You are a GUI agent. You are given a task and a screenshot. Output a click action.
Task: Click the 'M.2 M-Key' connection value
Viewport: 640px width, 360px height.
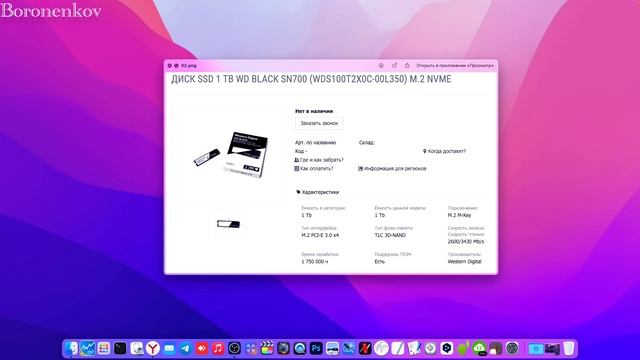(459, 215)
